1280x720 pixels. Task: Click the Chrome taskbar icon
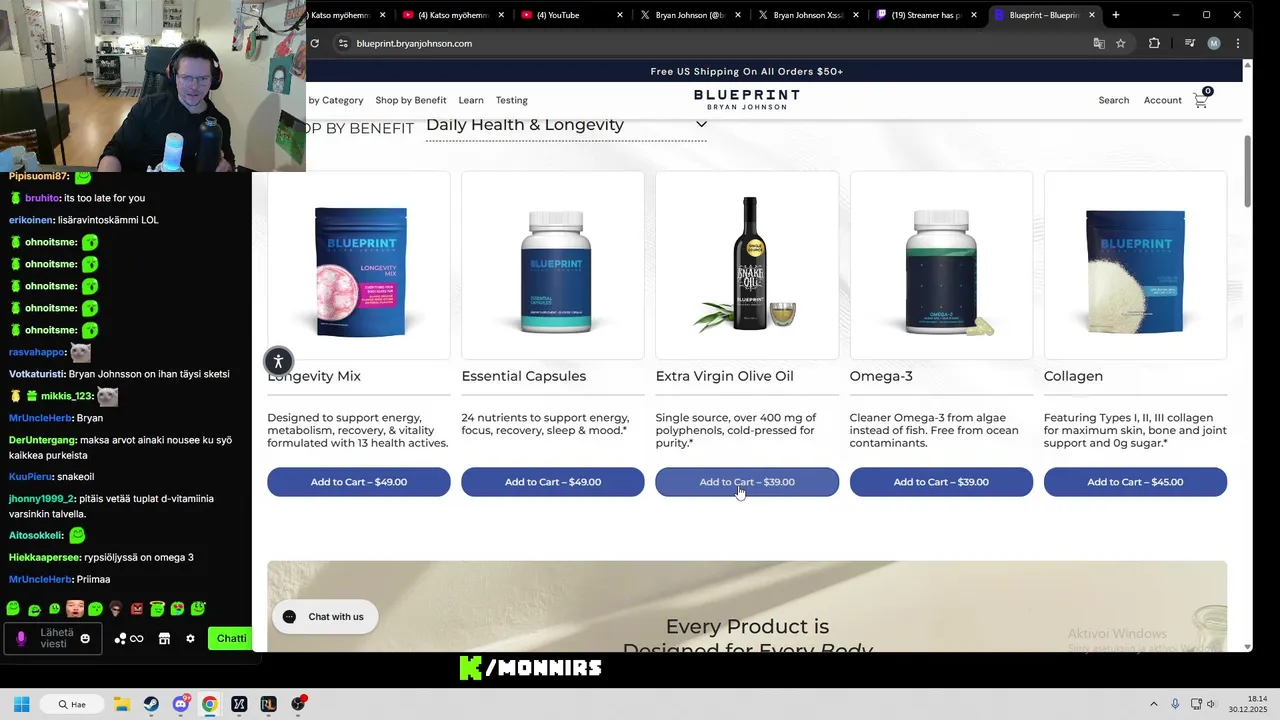209,704
